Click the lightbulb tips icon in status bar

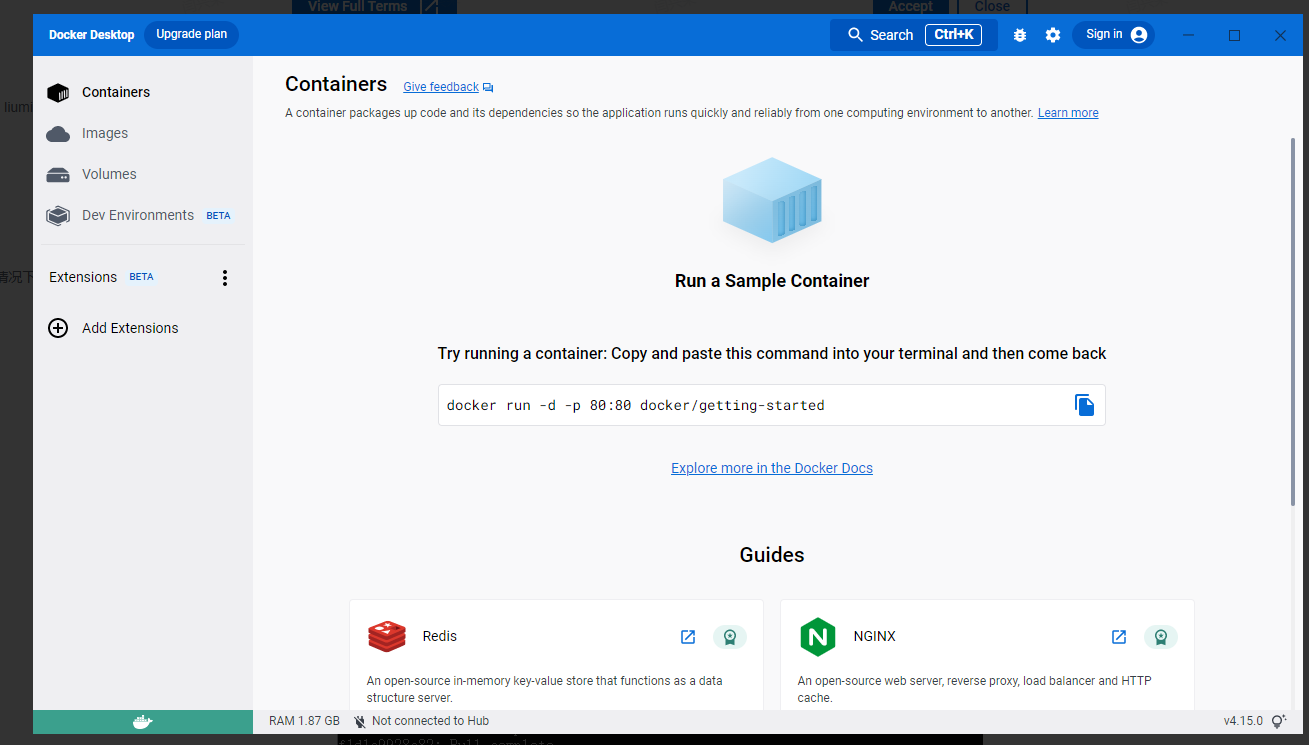1278,721
